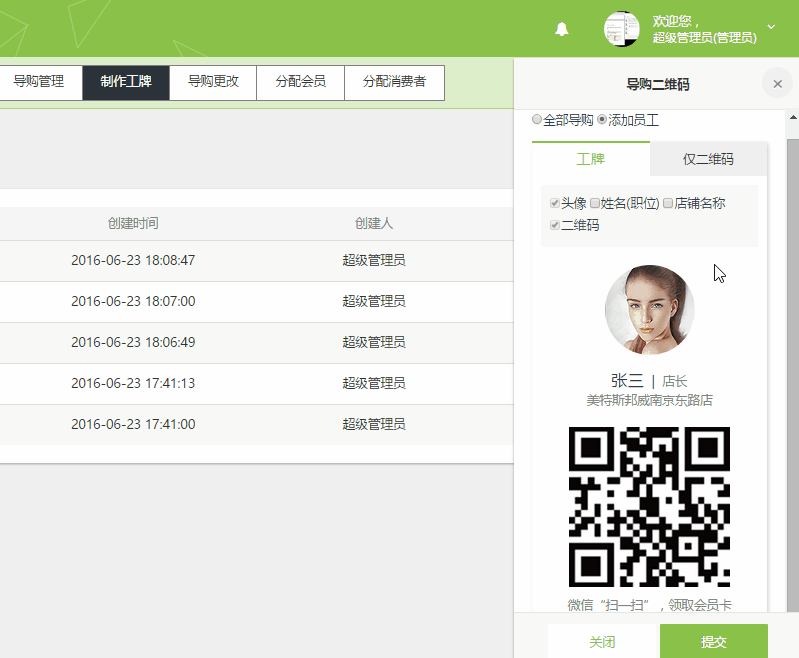799x658 pixels.
Task: Submit with the 提交 button
Action: point(713,641)
